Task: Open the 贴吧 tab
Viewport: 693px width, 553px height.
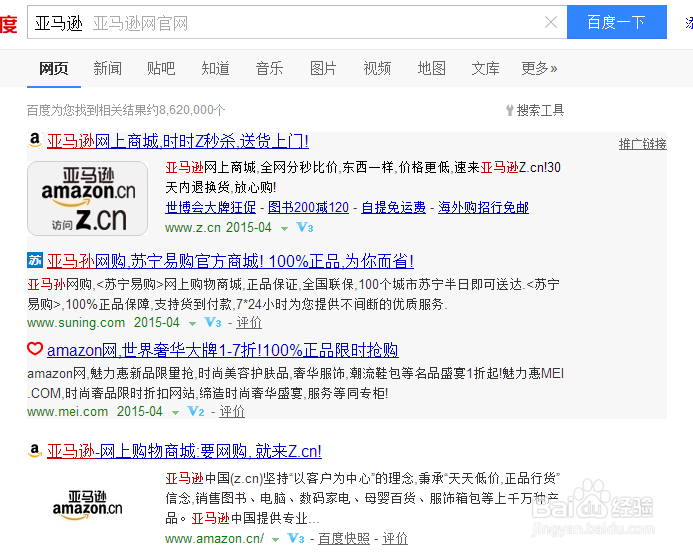Action: (x=161, y=69)
